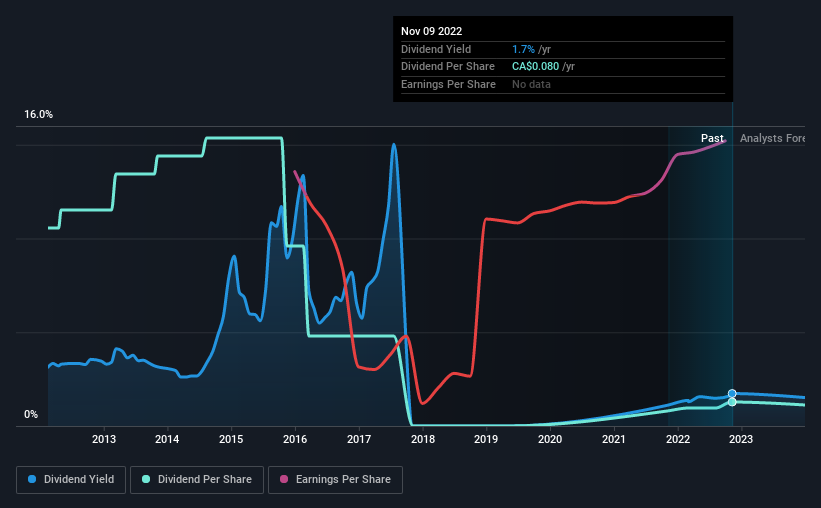
Task: Click the 2013 x-axis label
Action: coord(104,439)
